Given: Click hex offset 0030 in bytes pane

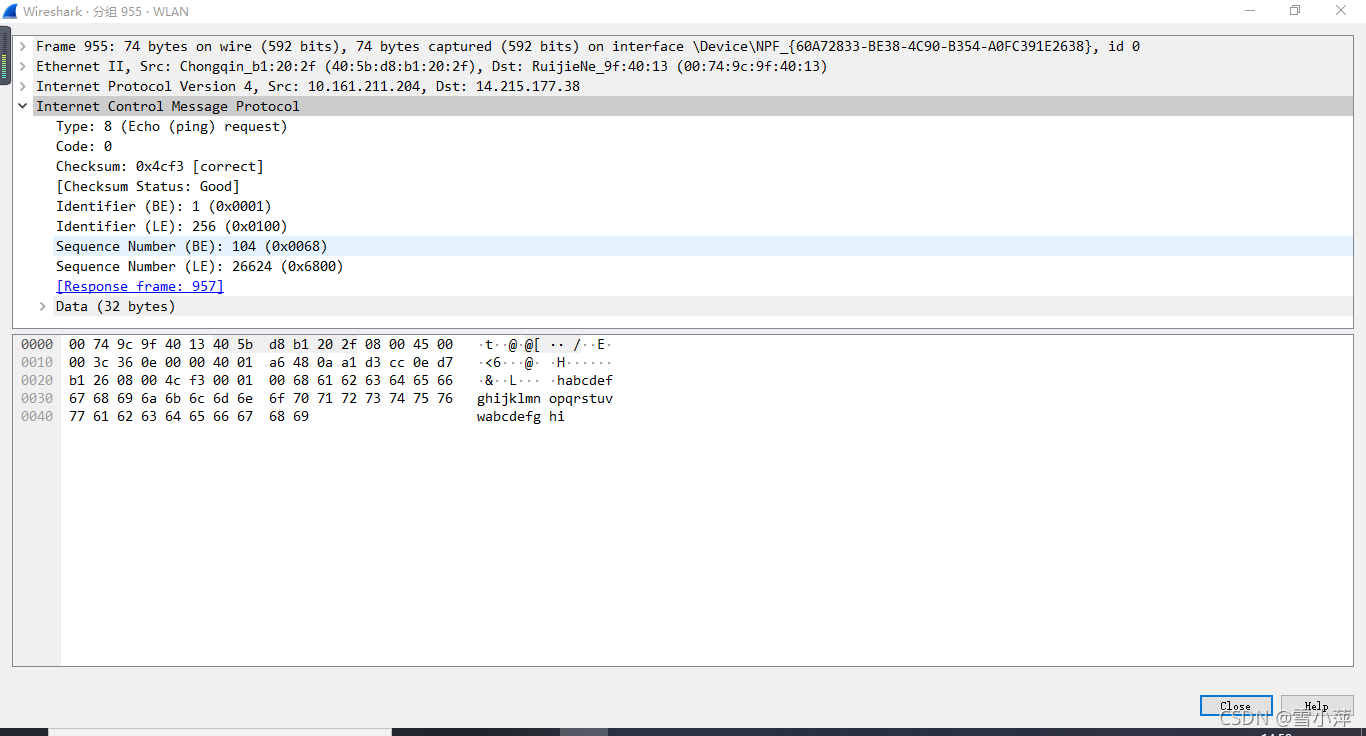Looking at the screenshot, I should point(37,398).
